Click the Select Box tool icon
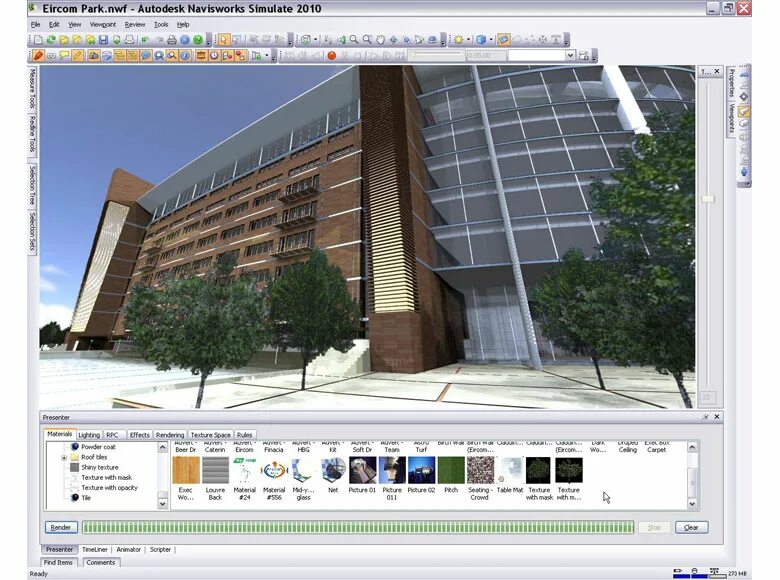780x580 pixels. pyautogui.click(x=237, y=40)
